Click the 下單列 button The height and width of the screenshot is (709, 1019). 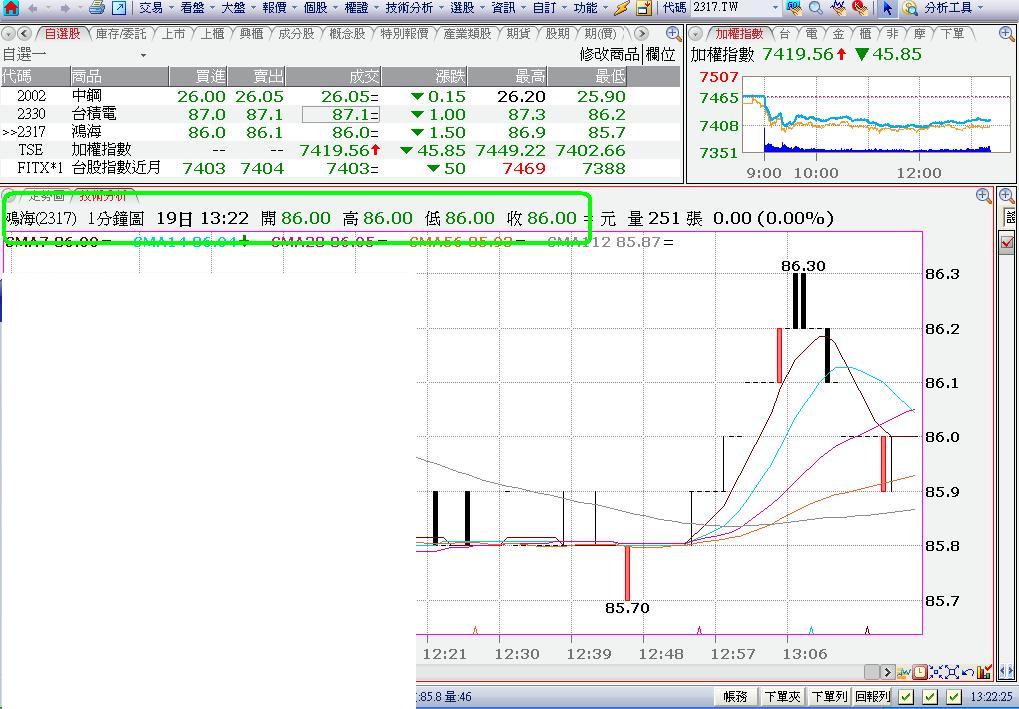(x=829, y=697)
